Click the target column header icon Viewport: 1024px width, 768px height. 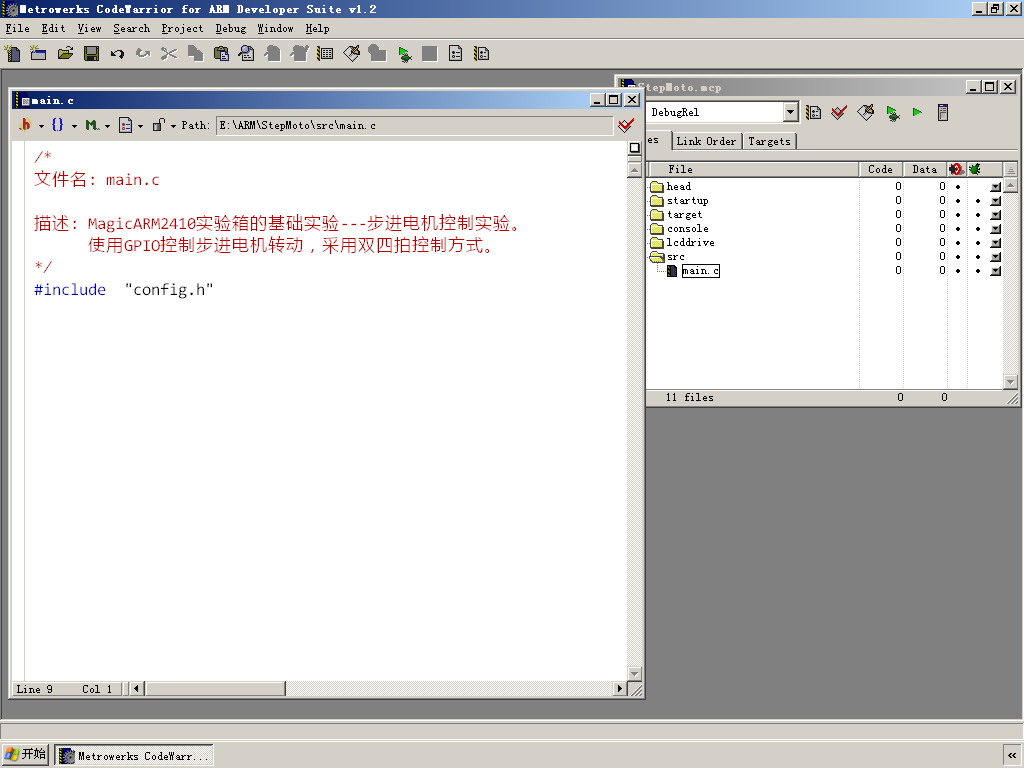click(x=957, y=169)
